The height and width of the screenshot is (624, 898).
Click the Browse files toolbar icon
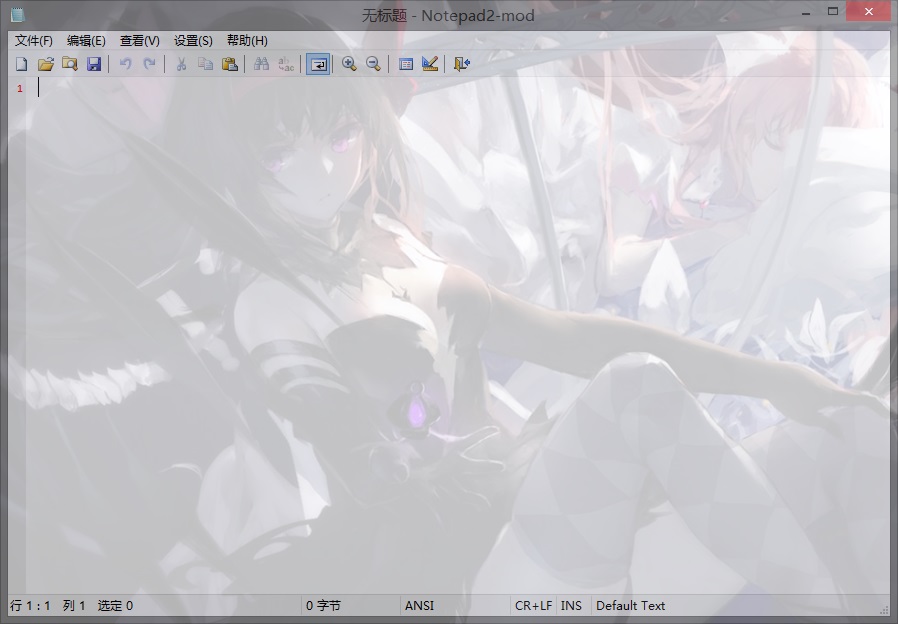pyautogui.click(x=69, y=64)
